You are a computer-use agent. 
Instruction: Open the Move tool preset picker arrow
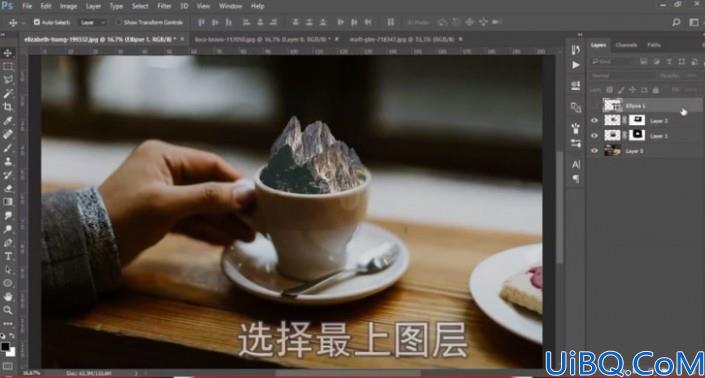coord(23,22)
